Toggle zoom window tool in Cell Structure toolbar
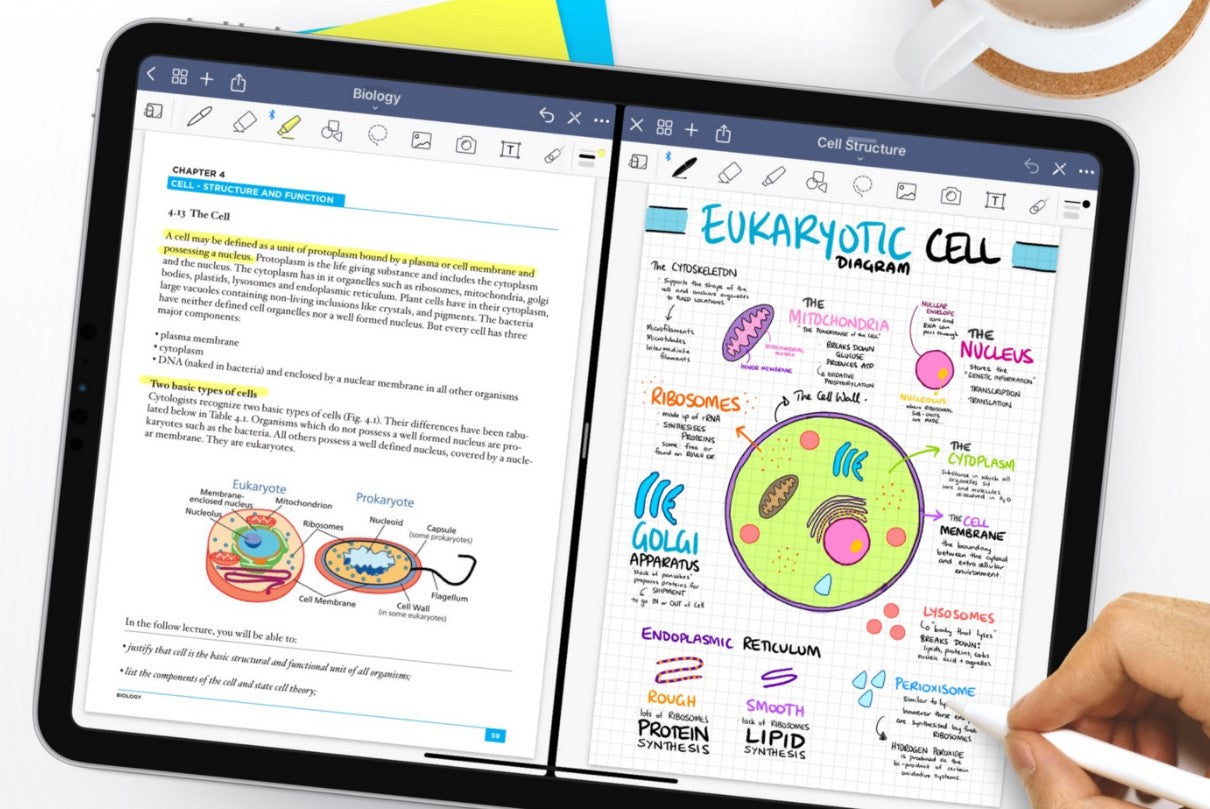The height and width of the screenshot is (809, 1210). coord(636,162)
